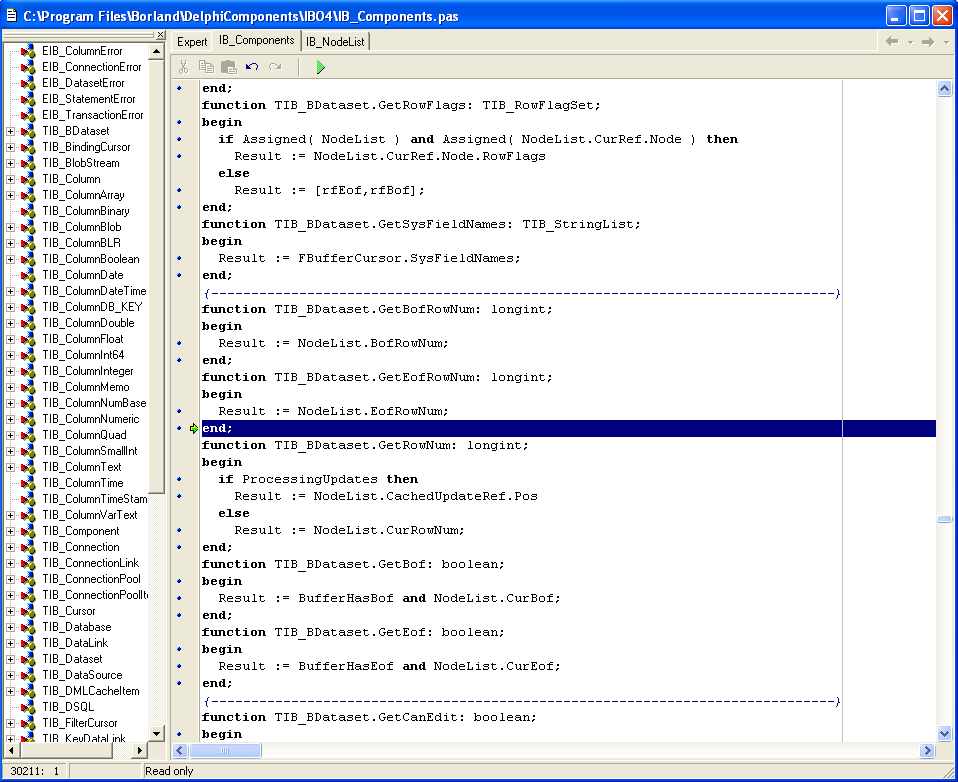Click the EIB_StatementError class icon
The height and width of the screenshot is (782, 958).
point(28,99)
